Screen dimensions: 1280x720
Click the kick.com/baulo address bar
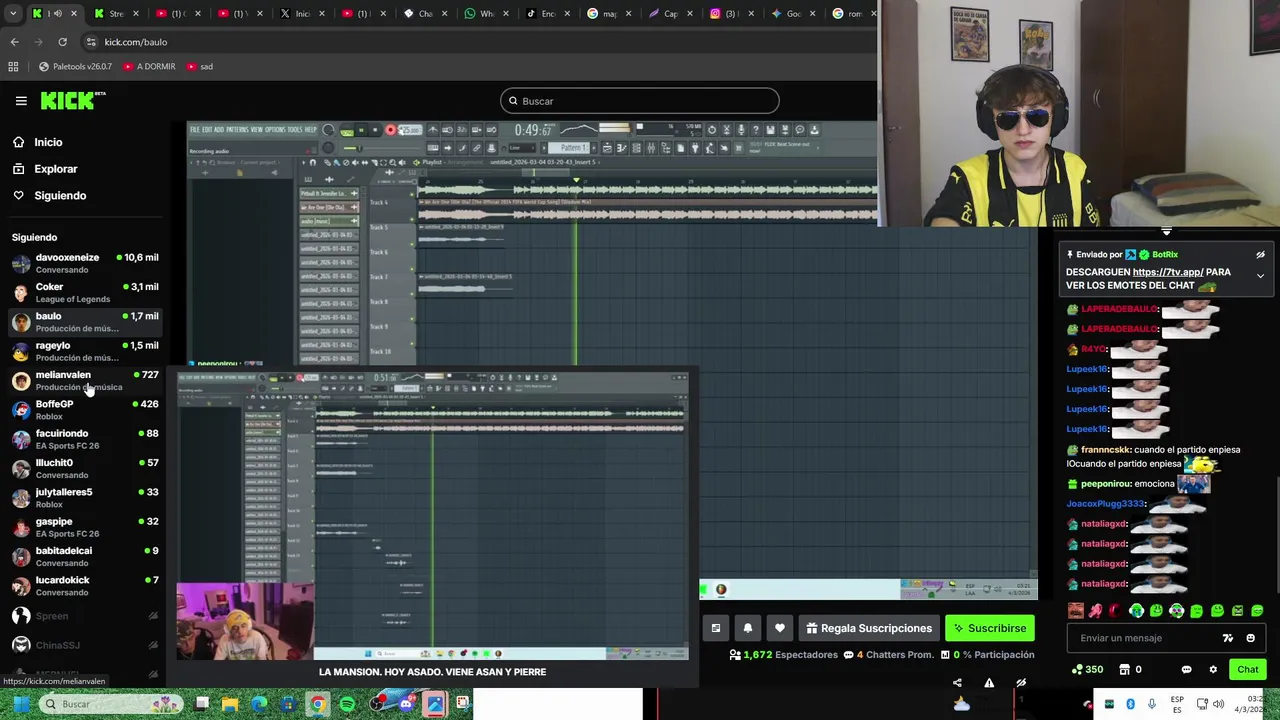tap(135, 42)
